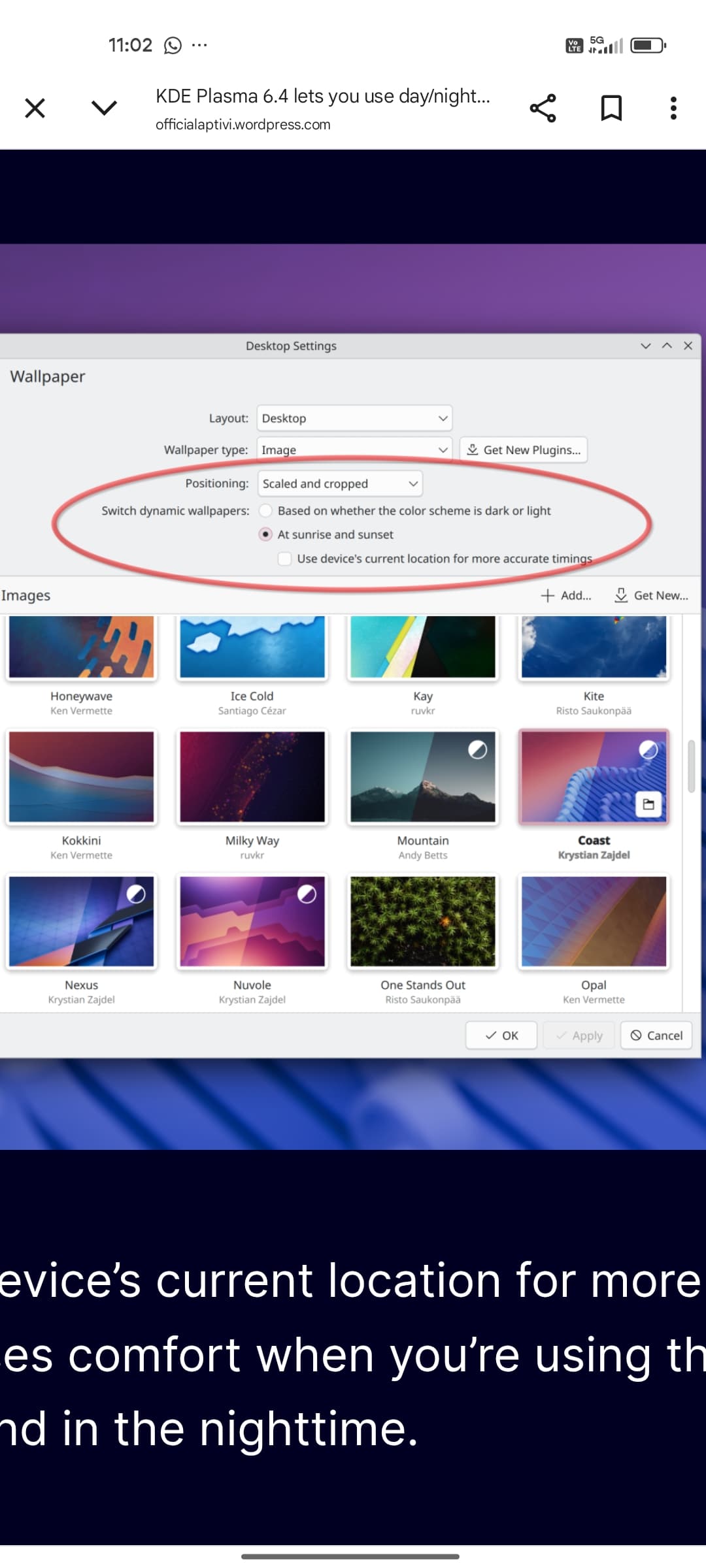The width and height of the screenshot is (706, 1568).
Task: Maximize the Desktop Settings window
Action: click(667, 346)
